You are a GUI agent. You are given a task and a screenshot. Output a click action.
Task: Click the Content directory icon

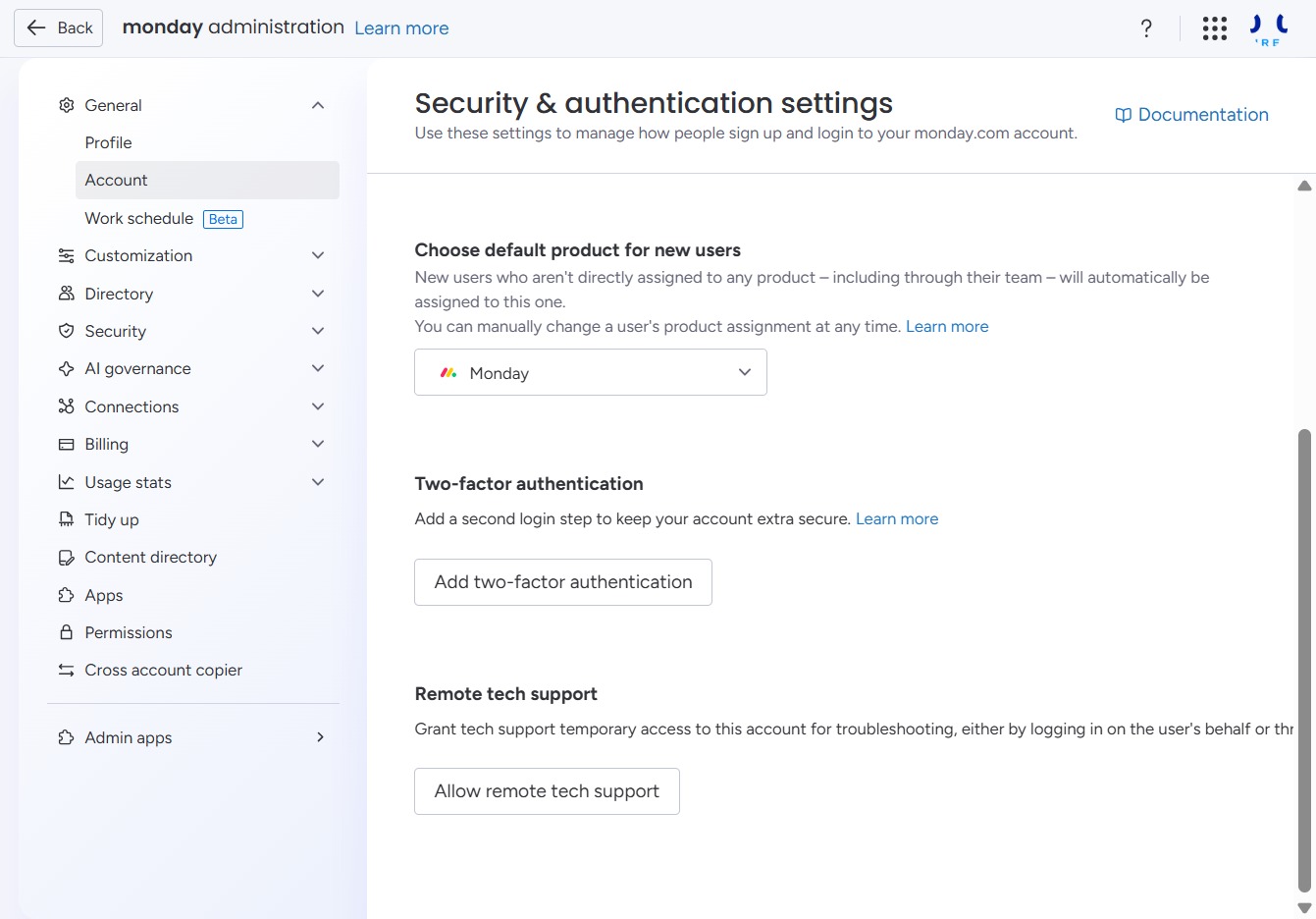point(67,557)
